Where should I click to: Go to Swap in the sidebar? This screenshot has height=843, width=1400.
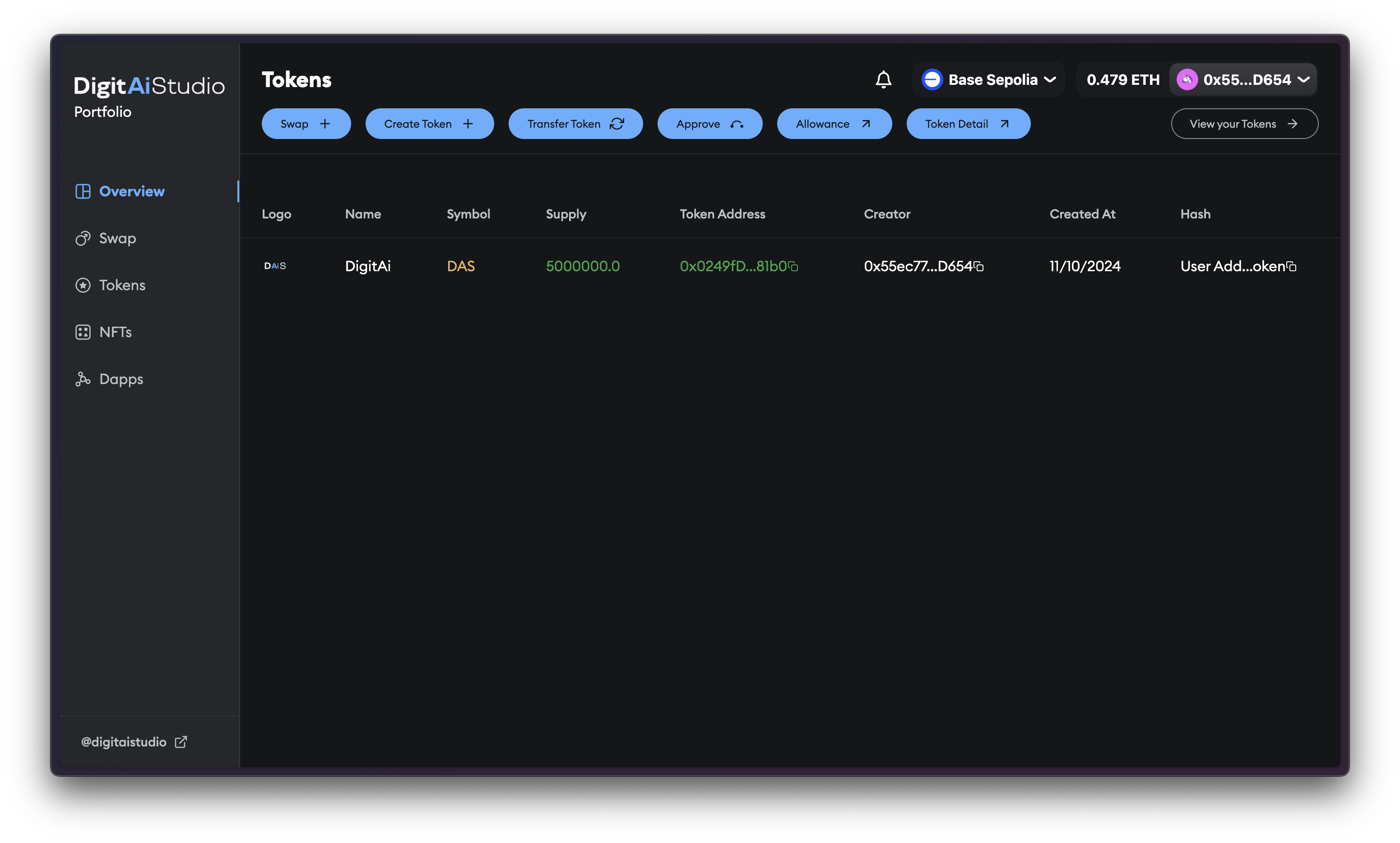coord(117,239)
